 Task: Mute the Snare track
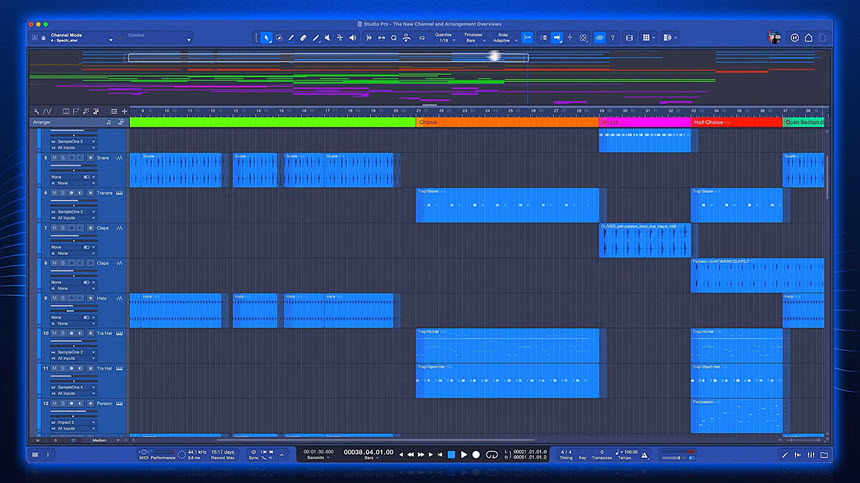[54, 158]
